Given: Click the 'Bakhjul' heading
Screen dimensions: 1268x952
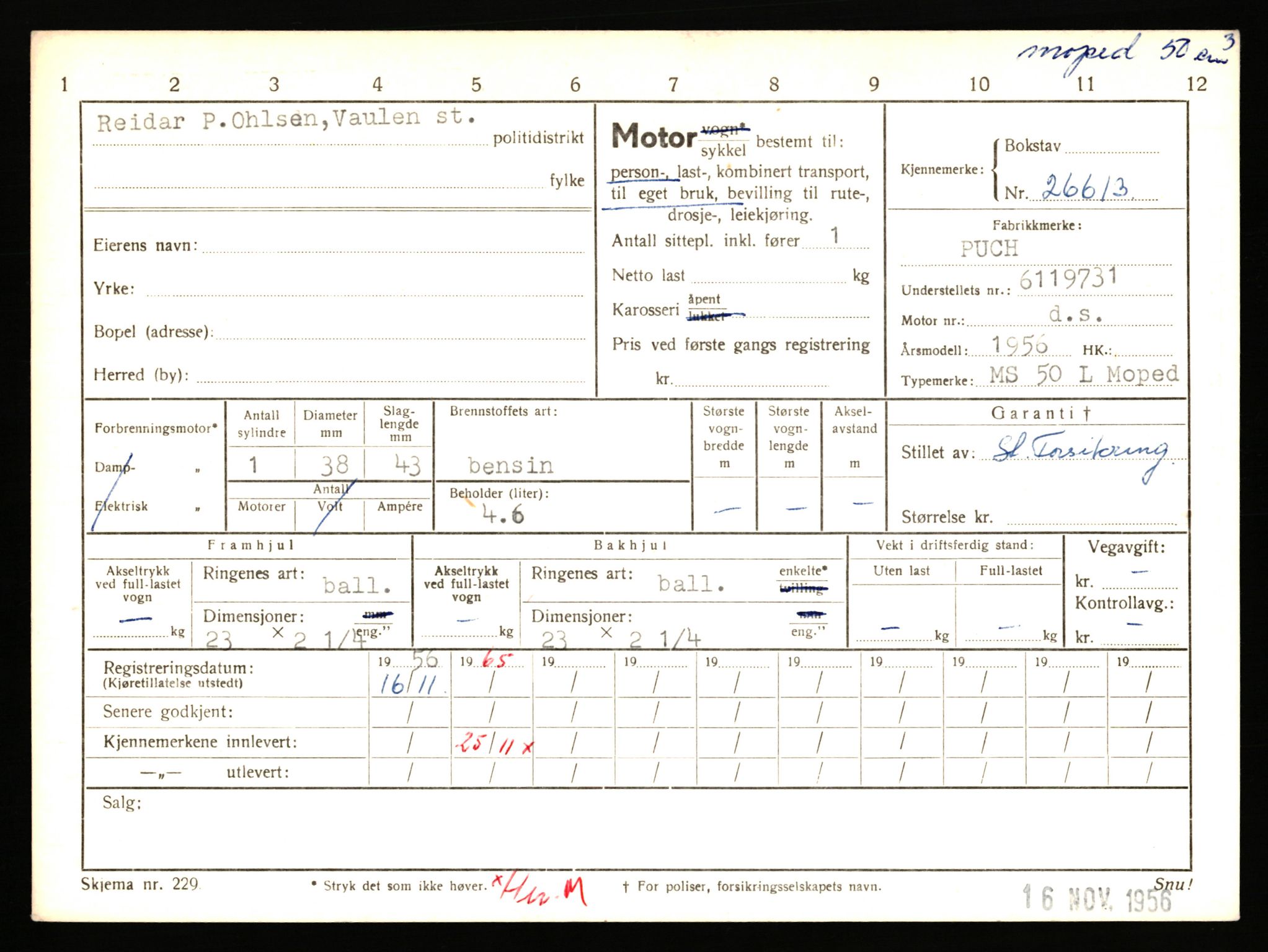Looking at the screenshot, I should (631, 545).
